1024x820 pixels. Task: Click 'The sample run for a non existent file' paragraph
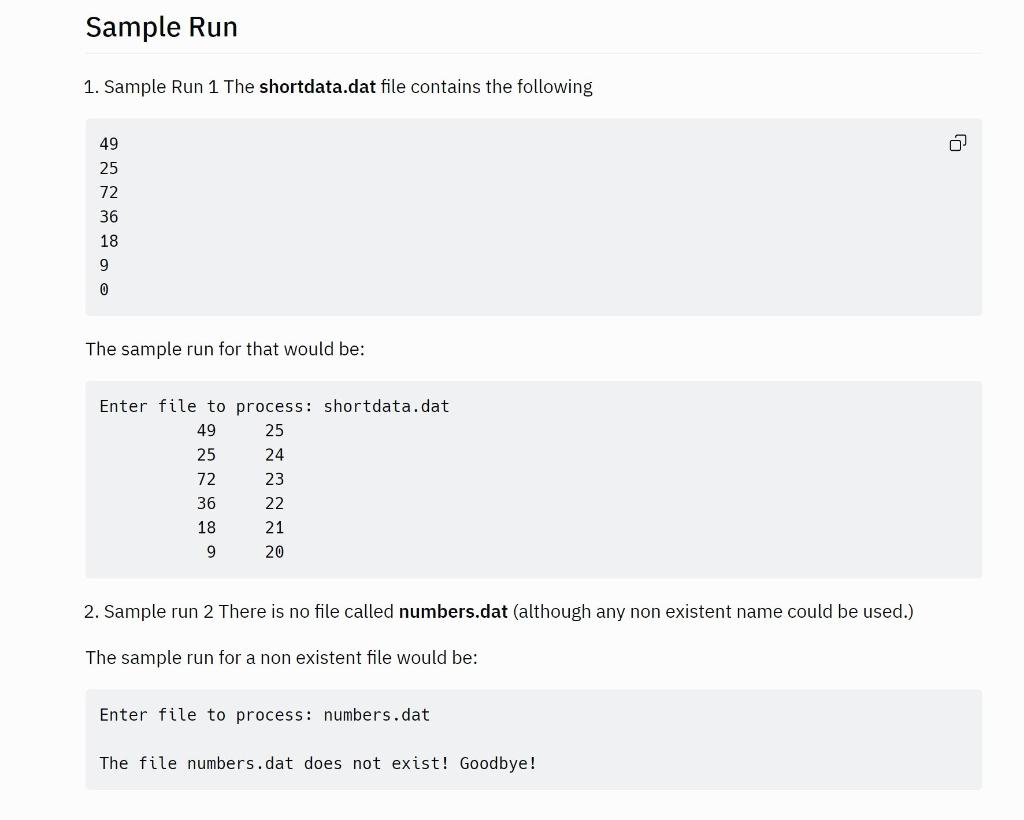click(x=281, y=657)
